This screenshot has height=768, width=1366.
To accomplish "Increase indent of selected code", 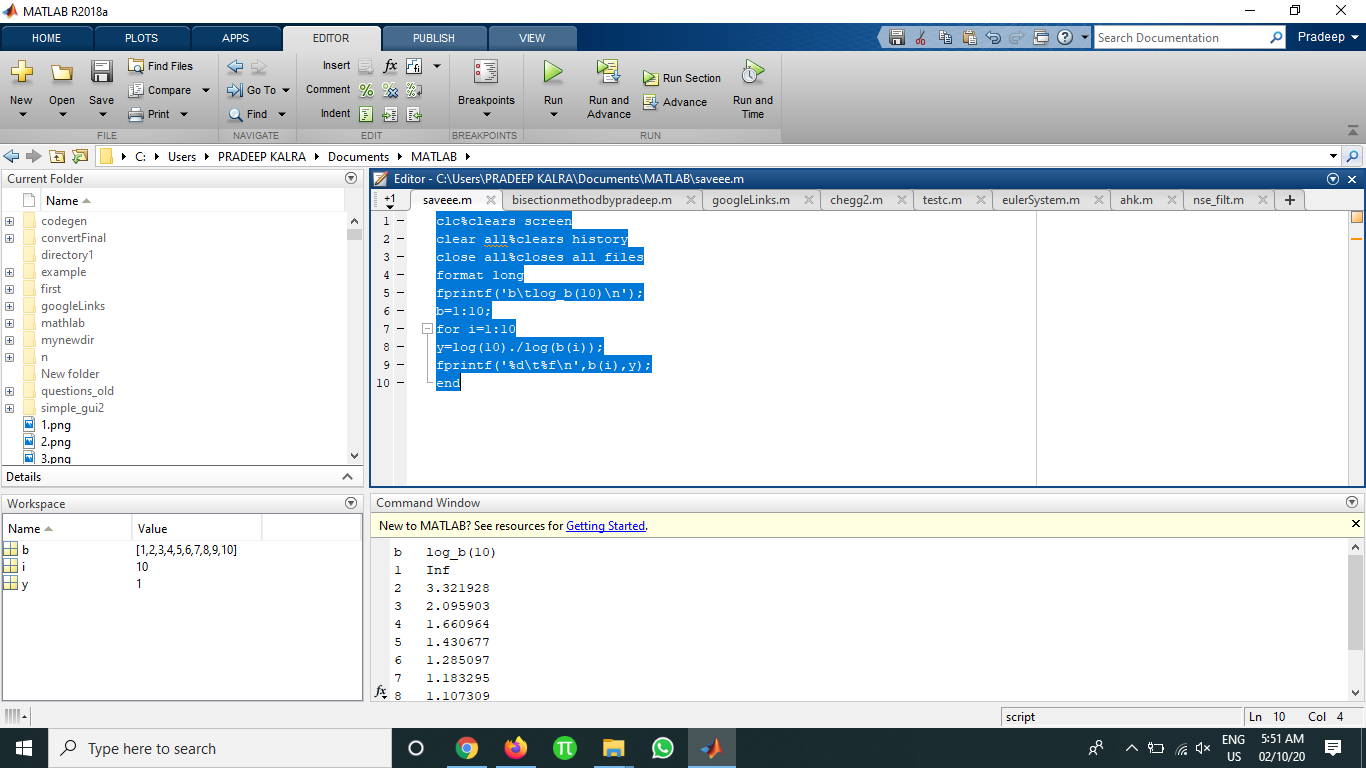I will coord(390,114).
